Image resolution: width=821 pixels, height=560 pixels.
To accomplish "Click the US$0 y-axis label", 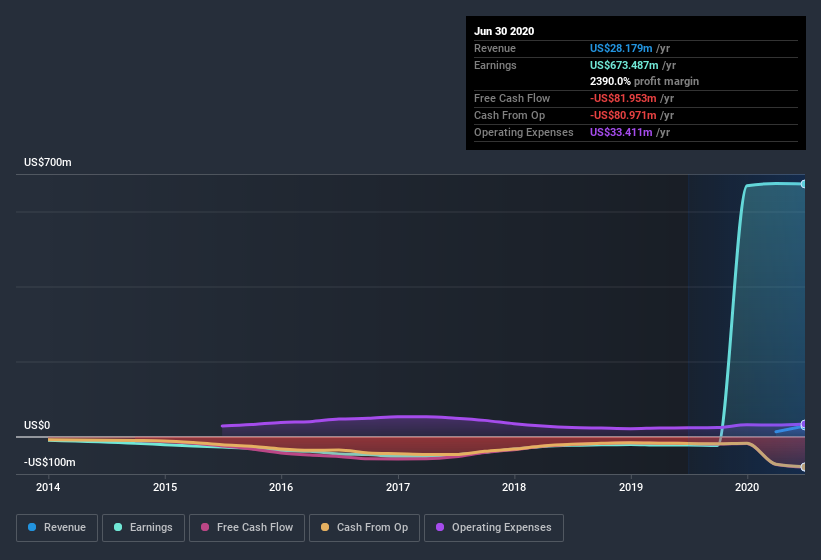I will (x=37, y=425).
